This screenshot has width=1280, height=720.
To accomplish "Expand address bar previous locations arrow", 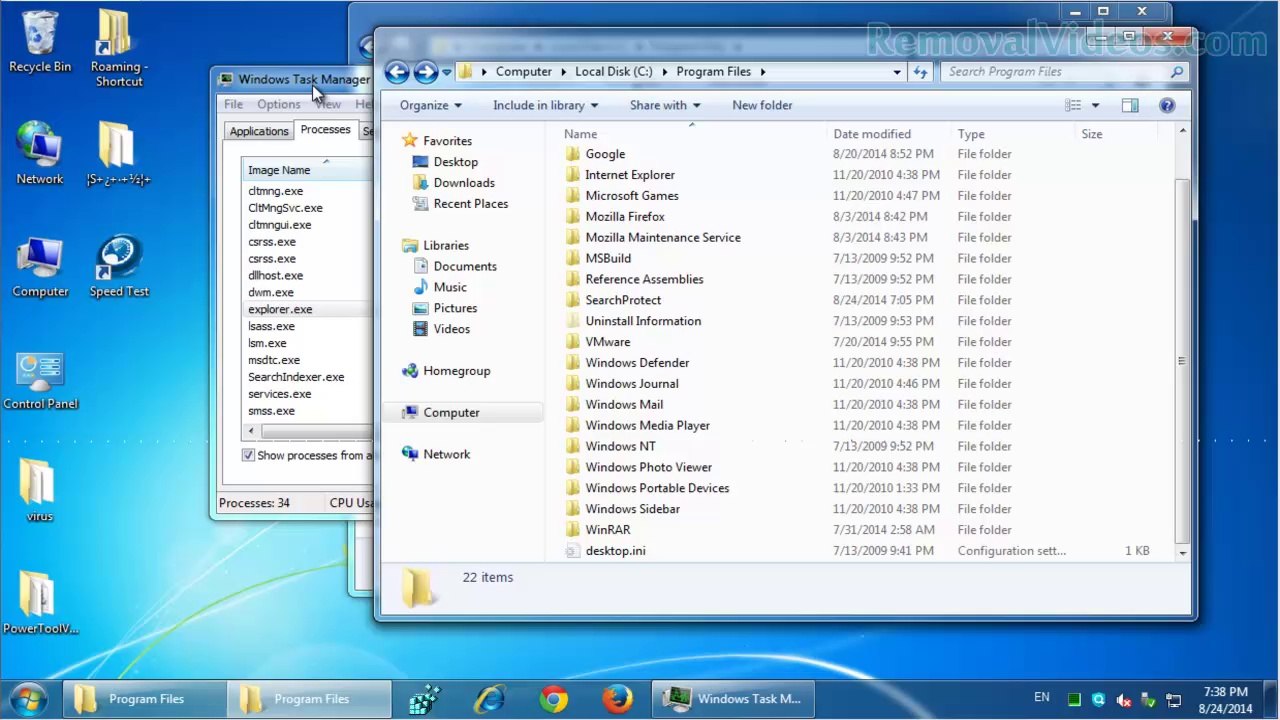I will pyautogui.click(x=896, y=72).
